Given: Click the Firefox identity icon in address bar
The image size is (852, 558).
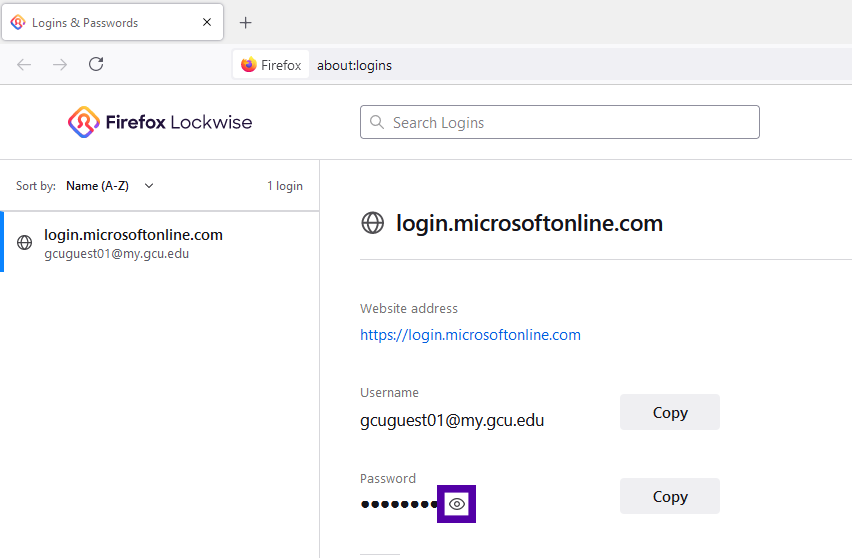Looking at the screenshot, I should point(271,65).
